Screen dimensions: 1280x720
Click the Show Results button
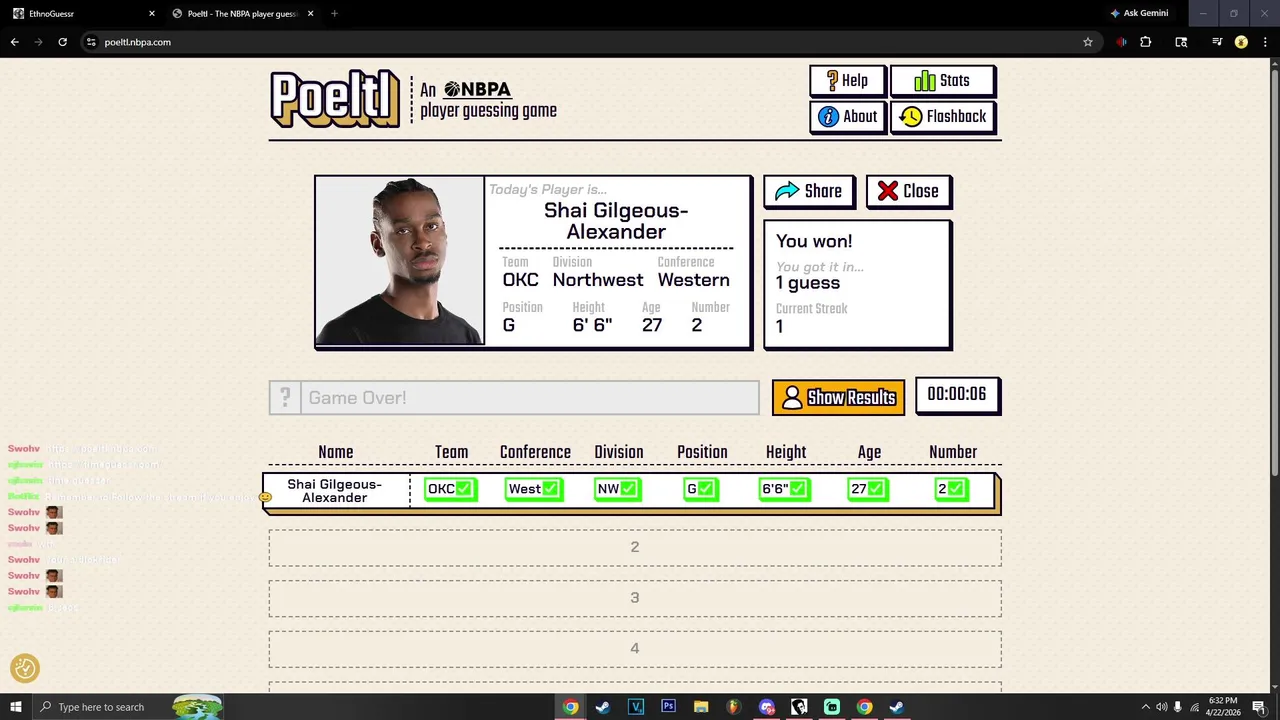click(838, 397)
